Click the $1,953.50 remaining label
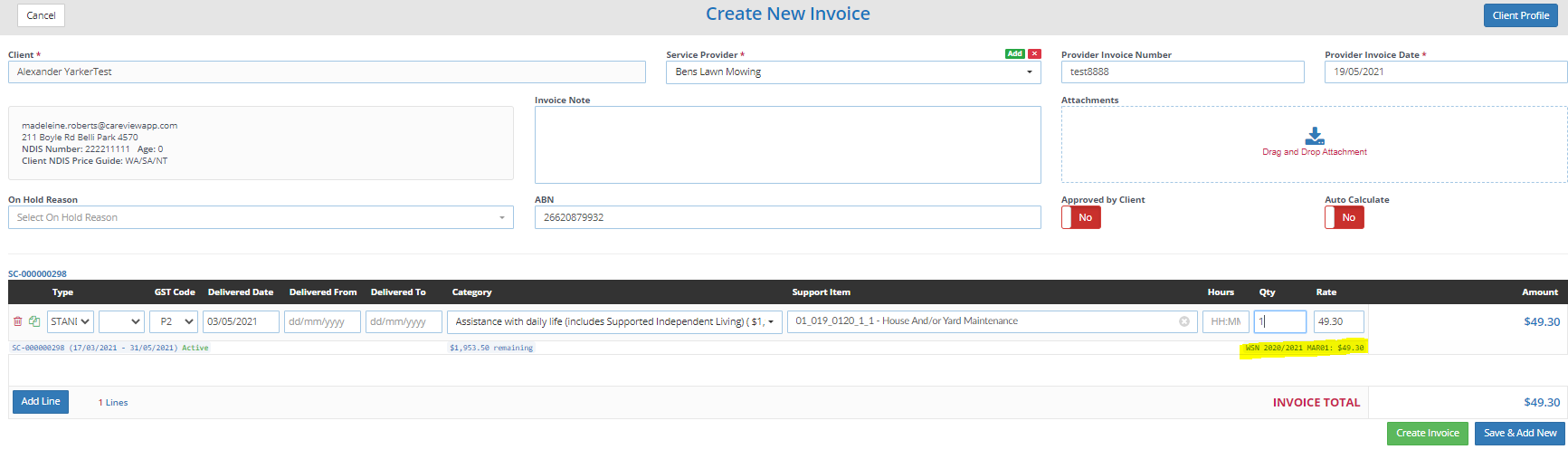 pos(491,348)
